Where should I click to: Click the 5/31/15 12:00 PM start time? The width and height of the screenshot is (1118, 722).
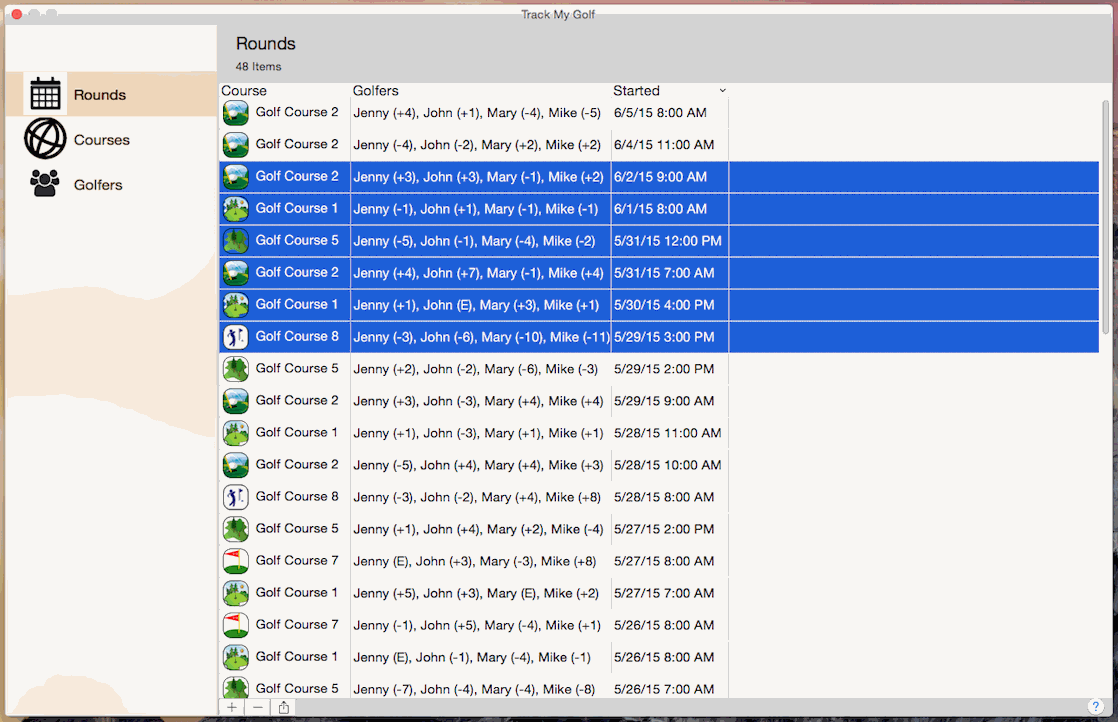tap(667, 241)
